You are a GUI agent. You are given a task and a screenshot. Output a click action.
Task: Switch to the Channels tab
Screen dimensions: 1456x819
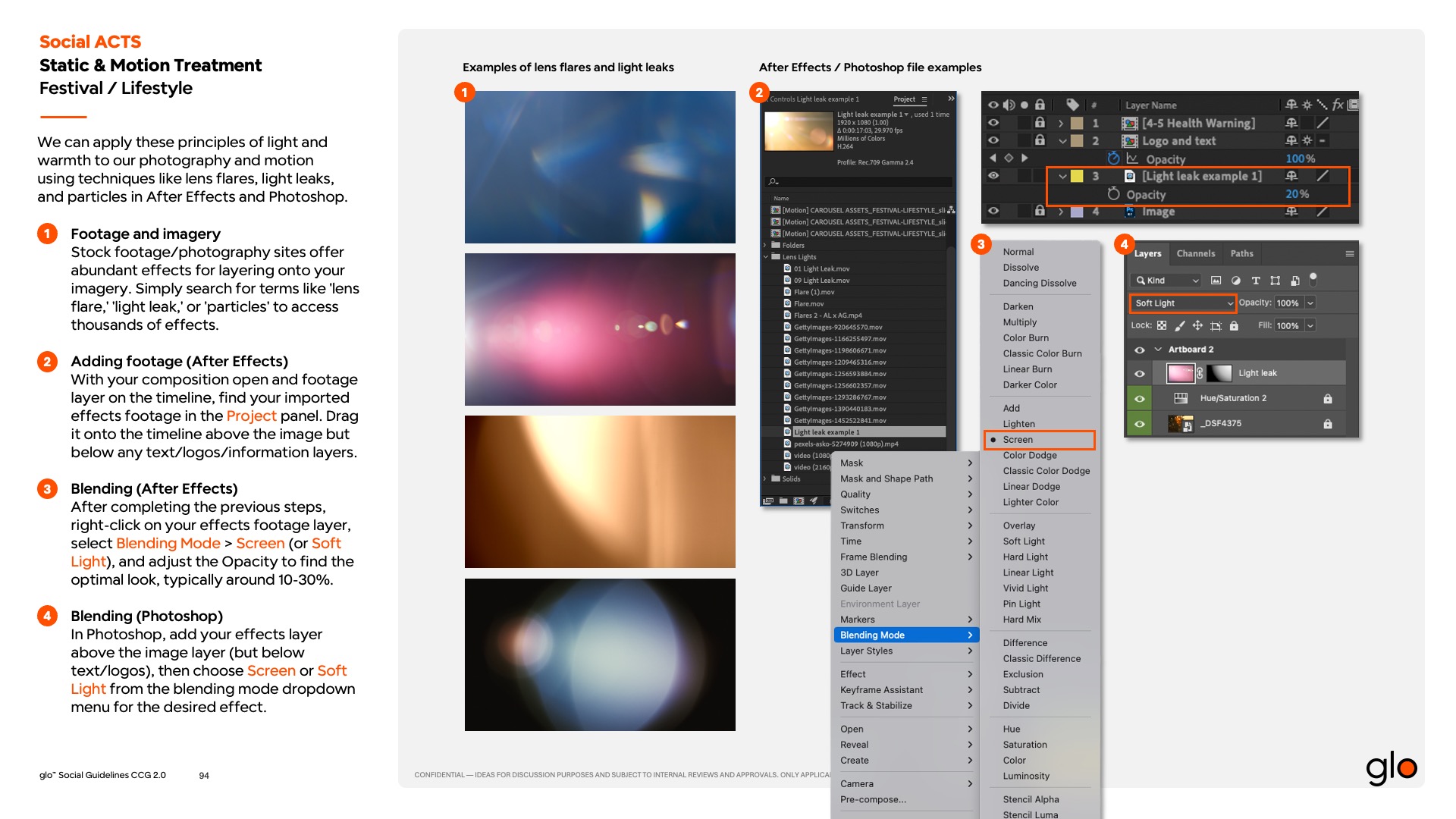click(x=1196, y=254)
